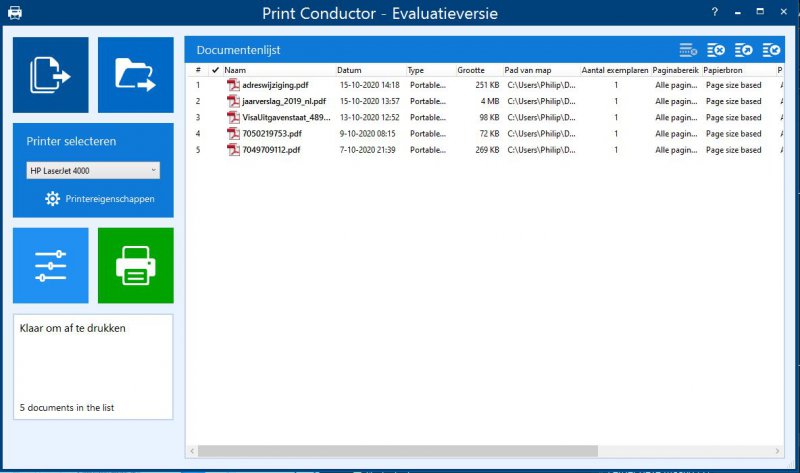Viewport: 800px width, 473px height.
Task: Click the size cell 72 KB
Action: pos(489,134)
